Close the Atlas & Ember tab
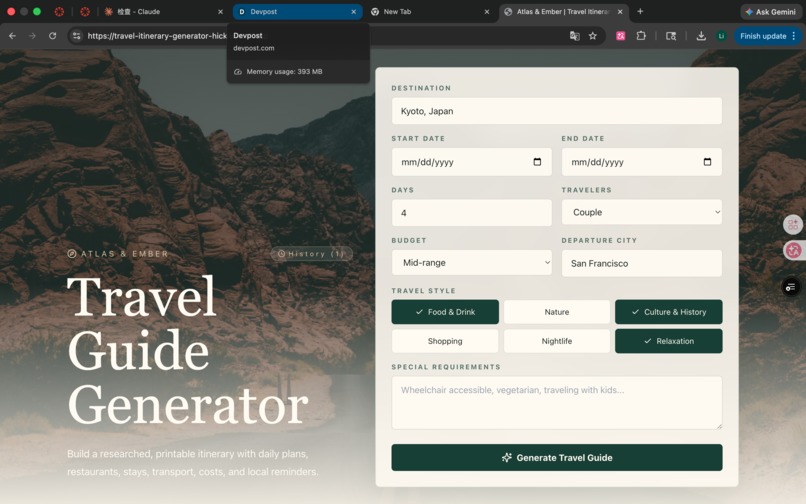The width and height of the screenshot is (806, 504). [x=620, y=11]
